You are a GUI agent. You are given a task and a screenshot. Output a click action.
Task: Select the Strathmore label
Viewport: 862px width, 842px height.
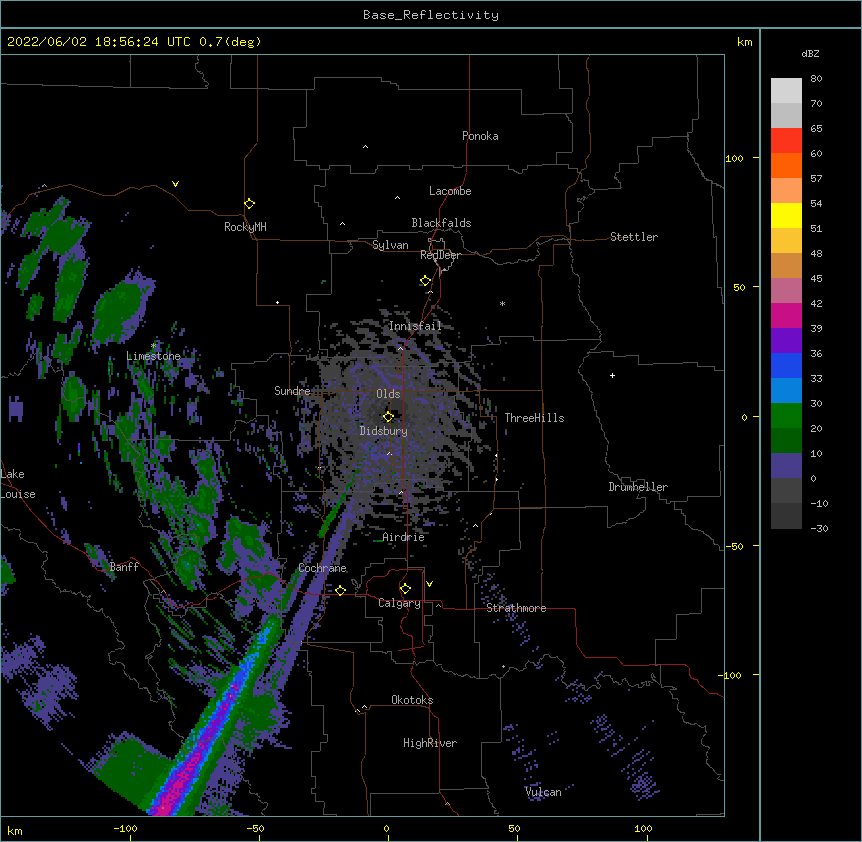click(x=516, y=608)
